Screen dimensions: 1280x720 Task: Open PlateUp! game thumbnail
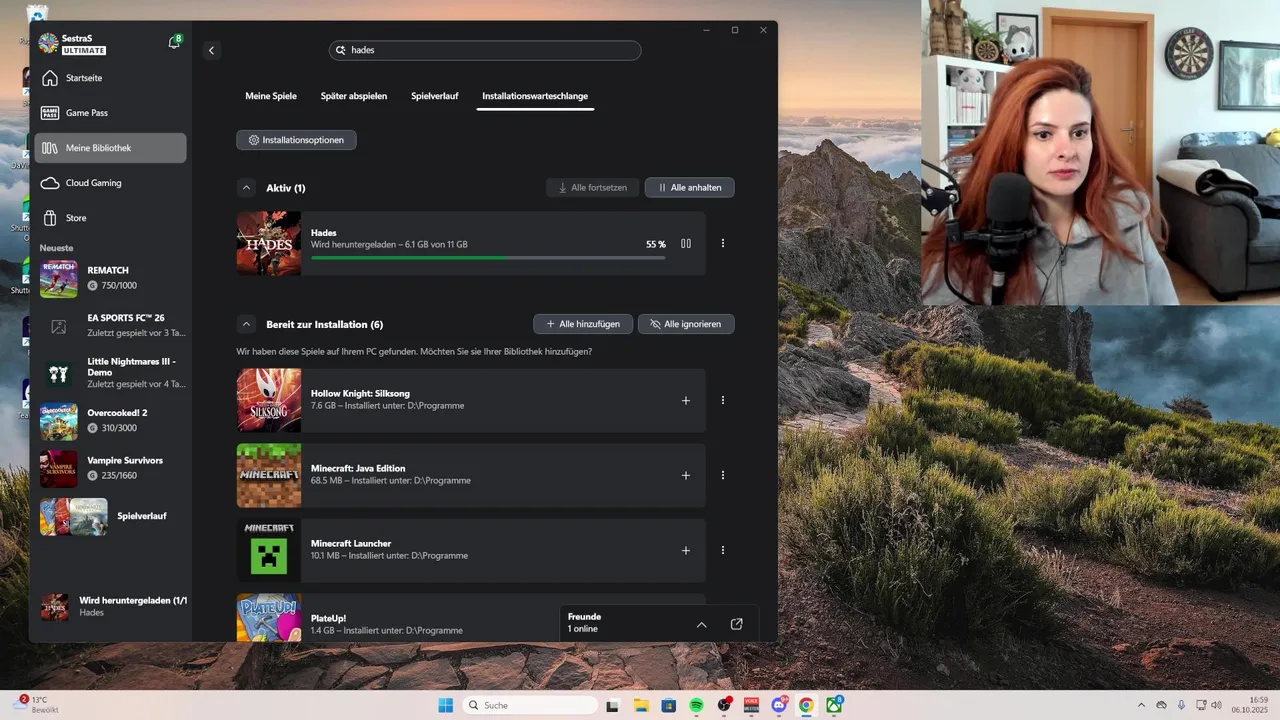269,618
